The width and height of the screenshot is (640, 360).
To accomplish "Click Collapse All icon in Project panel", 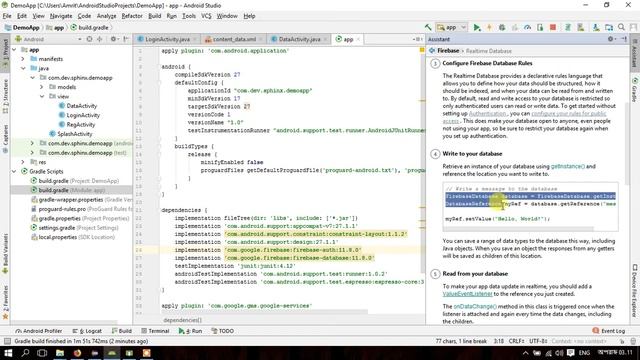I will click(100, 39).
